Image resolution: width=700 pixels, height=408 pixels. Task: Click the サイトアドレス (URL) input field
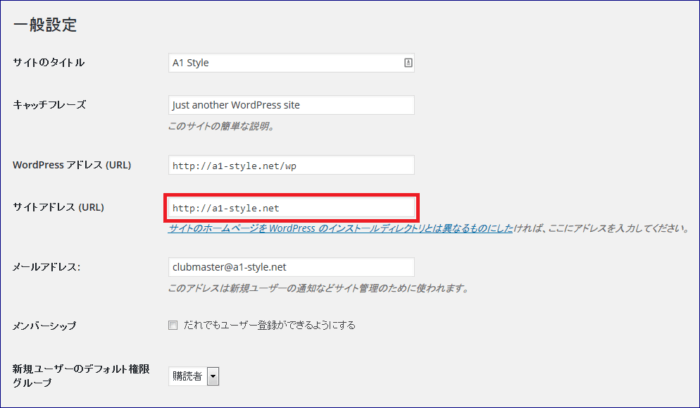click(291, 208)
